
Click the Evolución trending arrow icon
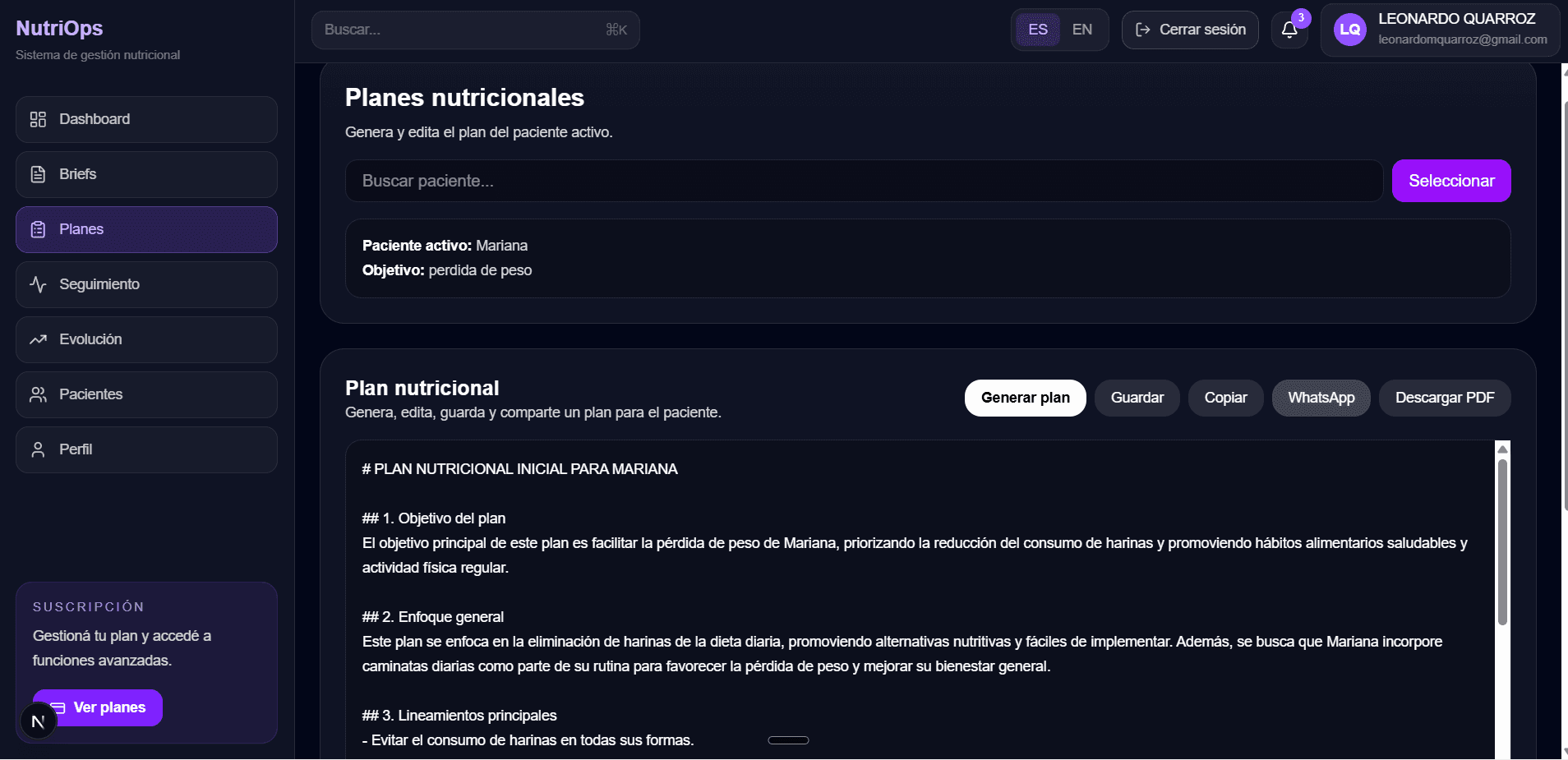[38, 339]
